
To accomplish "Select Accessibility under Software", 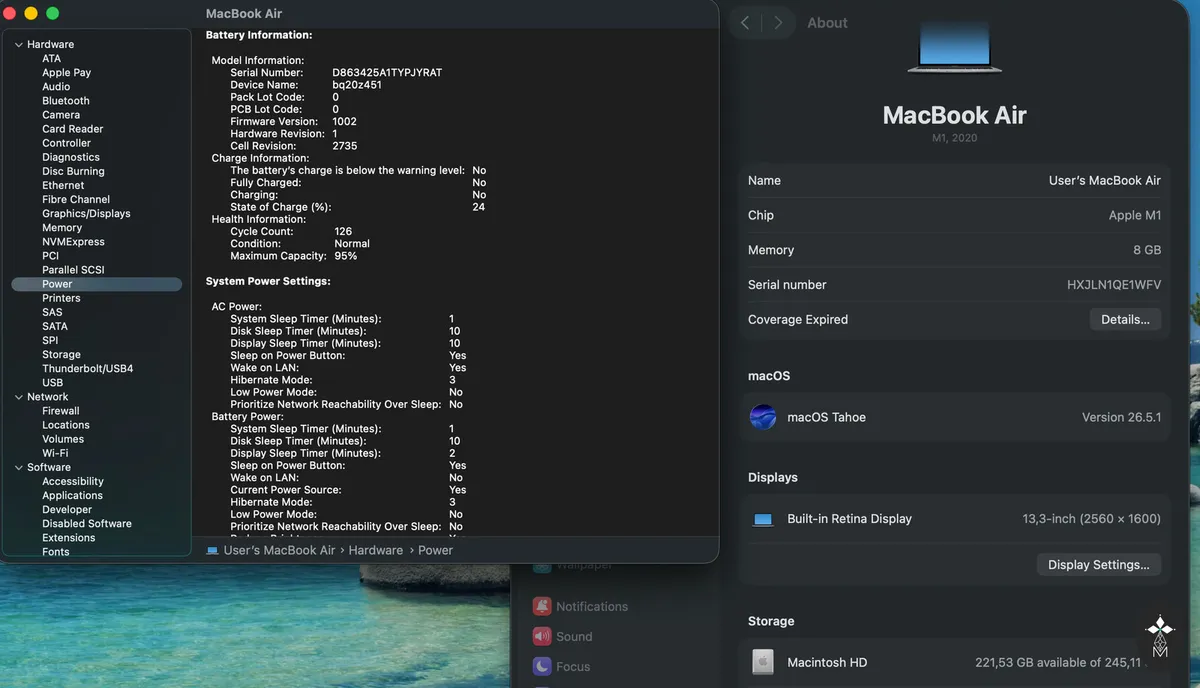I will (x=73, y=481).
